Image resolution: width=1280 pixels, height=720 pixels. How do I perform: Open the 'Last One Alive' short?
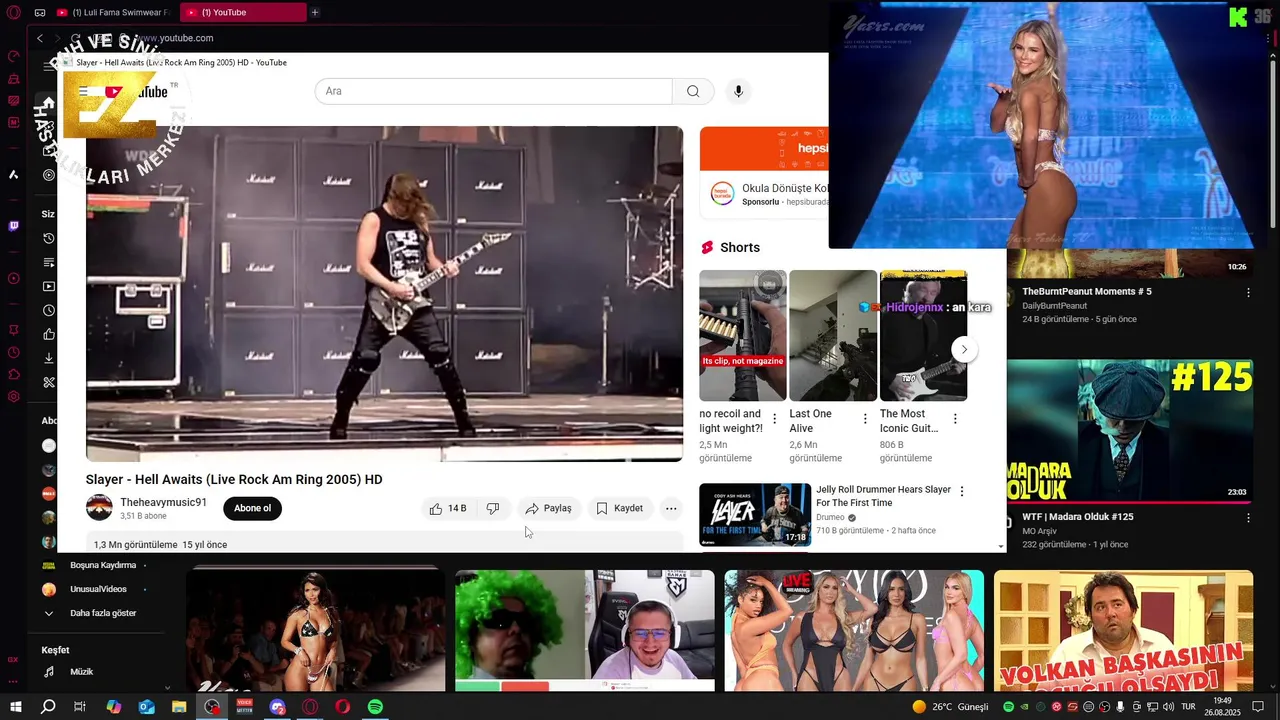pos(833,335)
